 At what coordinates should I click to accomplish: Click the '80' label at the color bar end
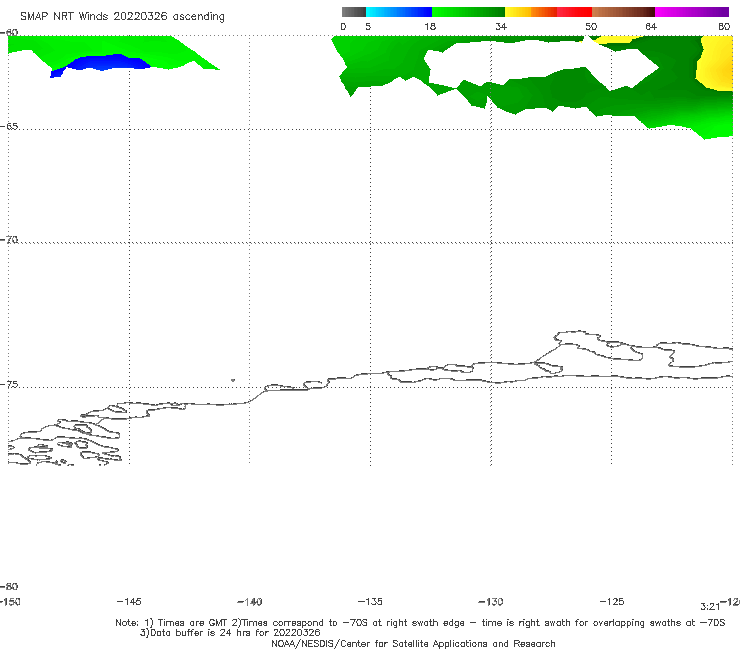[x=724, y=26]
